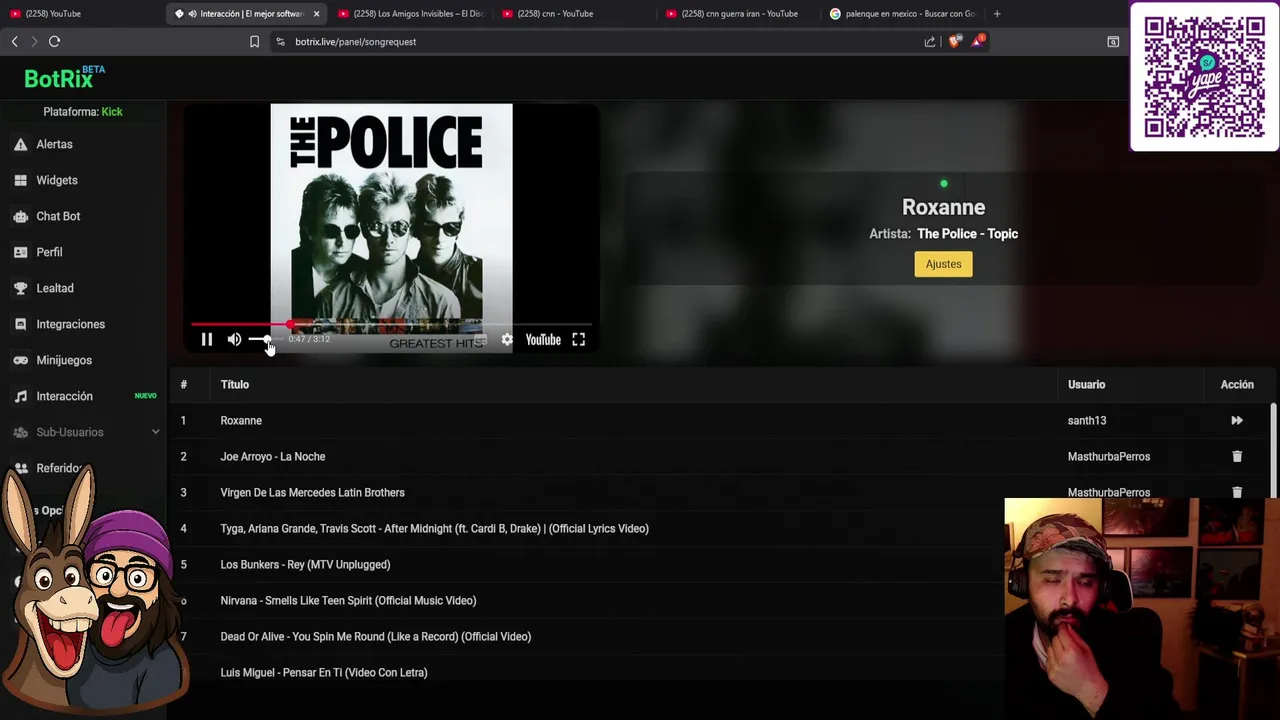
Task: Click the Sub-Usuarios people icon
Action: click(x=20, y=432)
